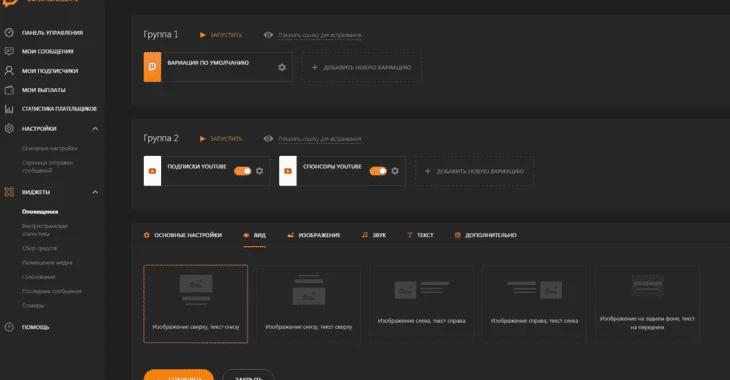Screen dimensions: 730x380
Task: Click YouTube icon on Подписки YouTube card
Action: pyautogui.click(x=152, y=171)
